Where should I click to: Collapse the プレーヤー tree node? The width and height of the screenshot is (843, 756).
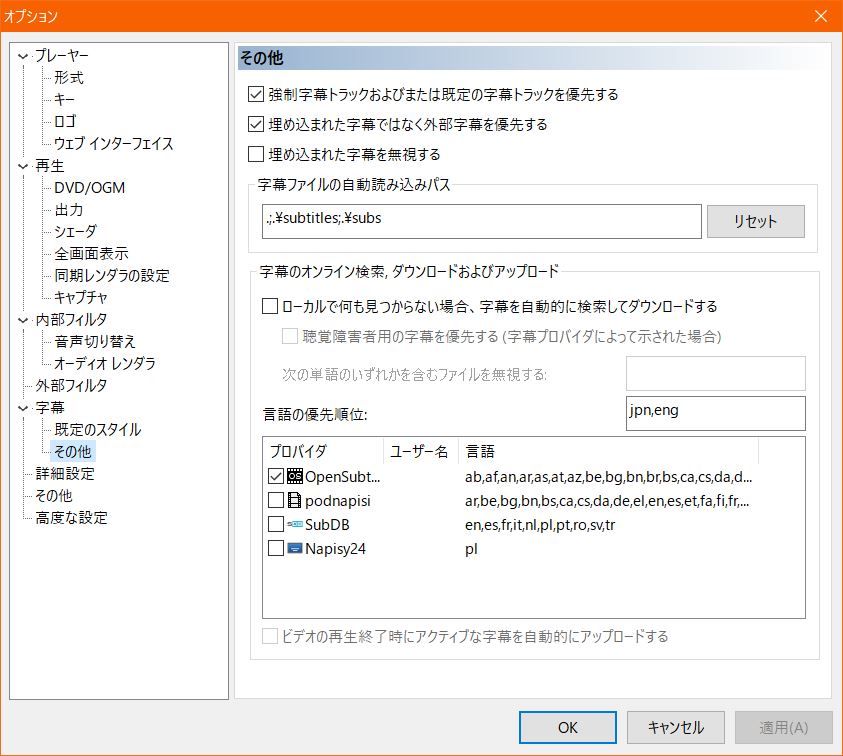pyautogui.click(x=23, y=56)
